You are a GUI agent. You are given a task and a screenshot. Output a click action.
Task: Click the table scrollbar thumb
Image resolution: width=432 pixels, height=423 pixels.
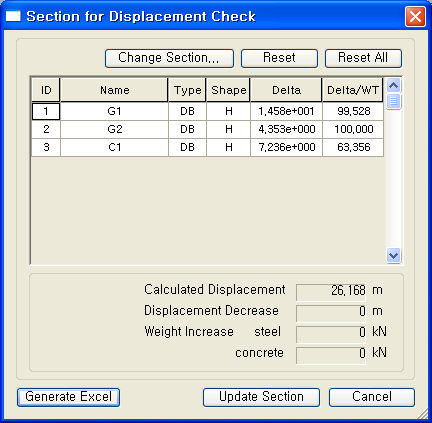point(393,102)
